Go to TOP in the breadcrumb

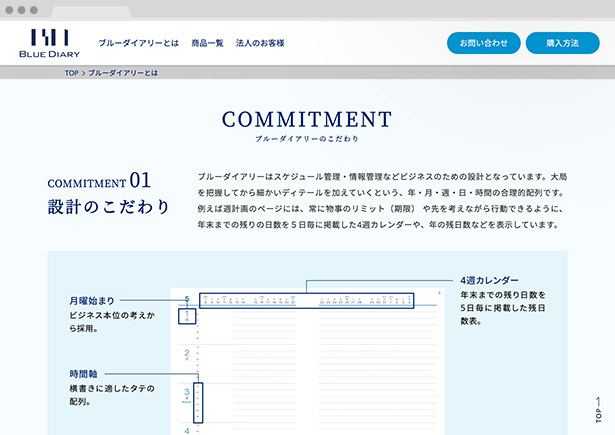pos(72,73)
